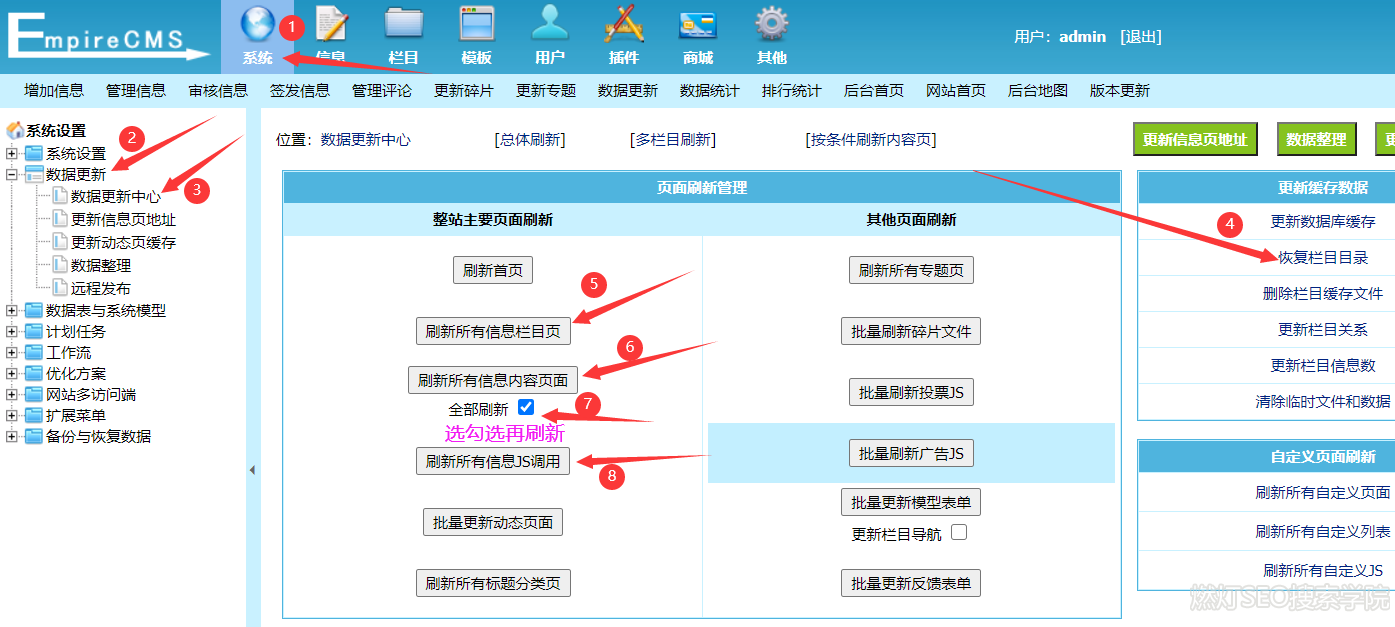1395x627 pixels.
Task: Click the 工作流 folder icon
Action: (34, 352)
